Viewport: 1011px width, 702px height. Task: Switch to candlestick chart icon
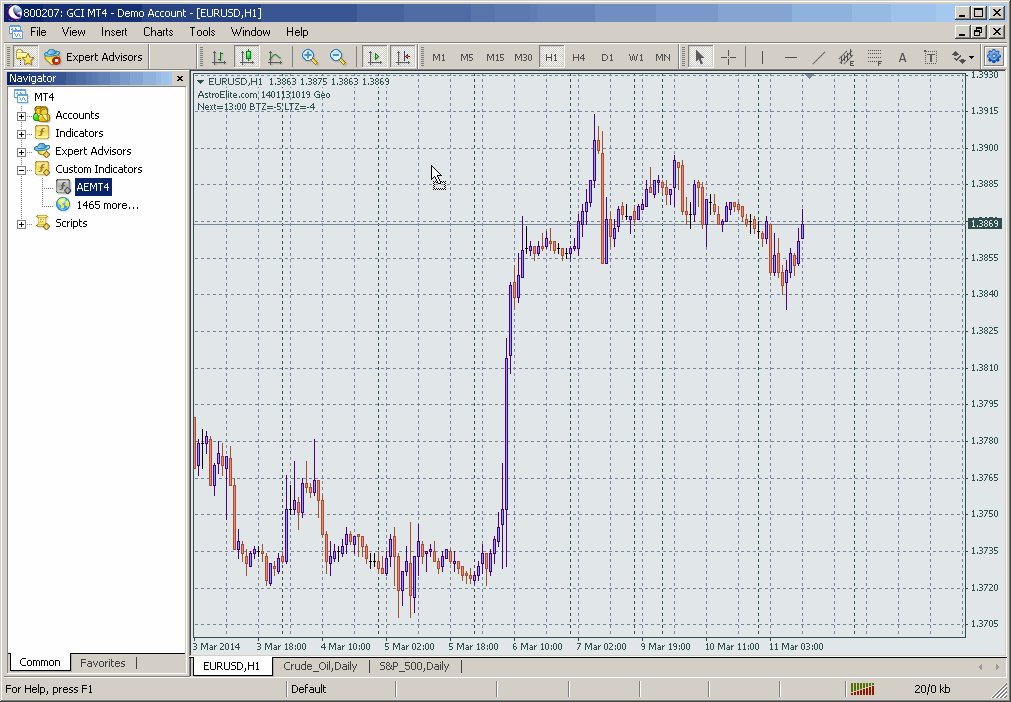[x=247, y=57]
